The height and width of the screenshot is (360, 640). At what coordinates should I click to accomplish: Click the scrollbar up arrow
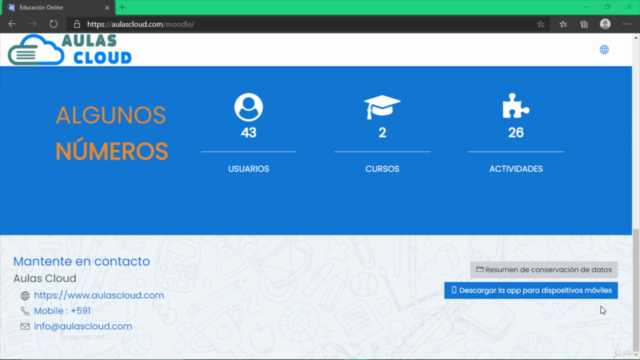pos(636,38)
